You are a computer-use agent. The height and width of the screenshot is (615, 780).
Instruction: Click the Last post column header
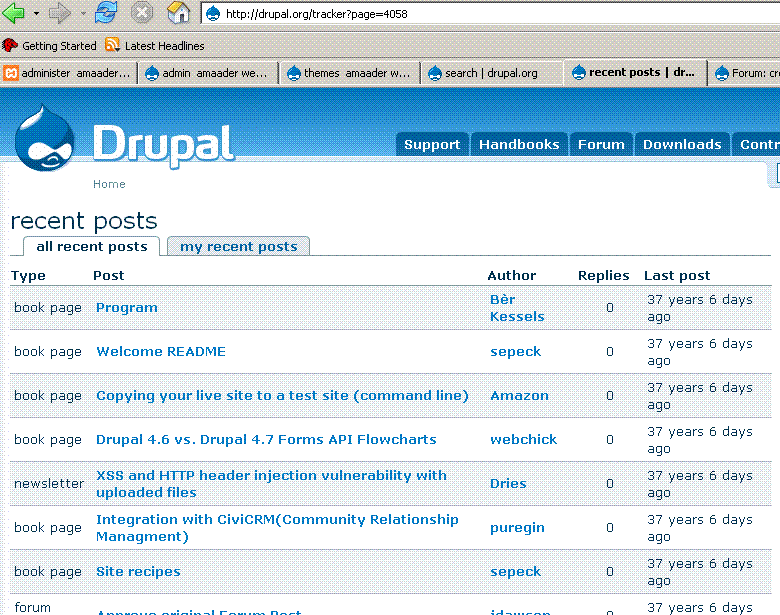point(677,276)
